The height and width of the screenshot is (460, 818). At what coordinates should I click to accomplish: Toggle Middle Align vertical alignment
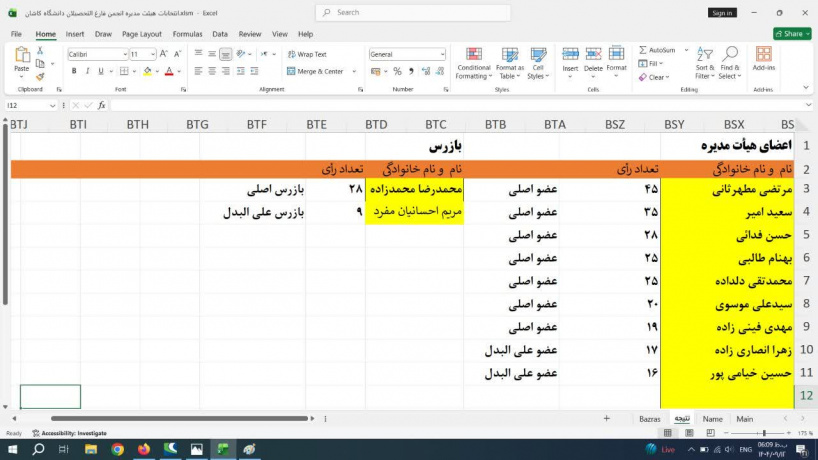[212, 54]
